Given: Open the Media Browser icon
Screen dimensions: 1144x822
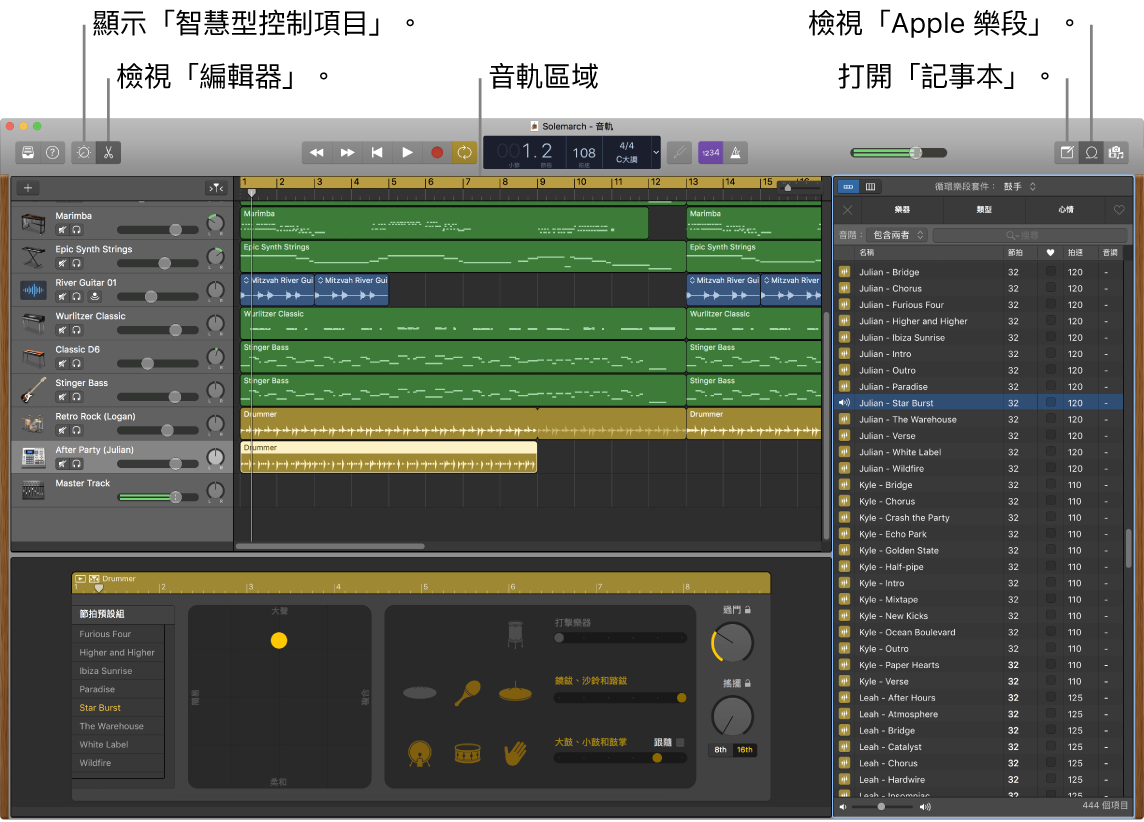Looking at the screenshot, I should point(1116,152).
